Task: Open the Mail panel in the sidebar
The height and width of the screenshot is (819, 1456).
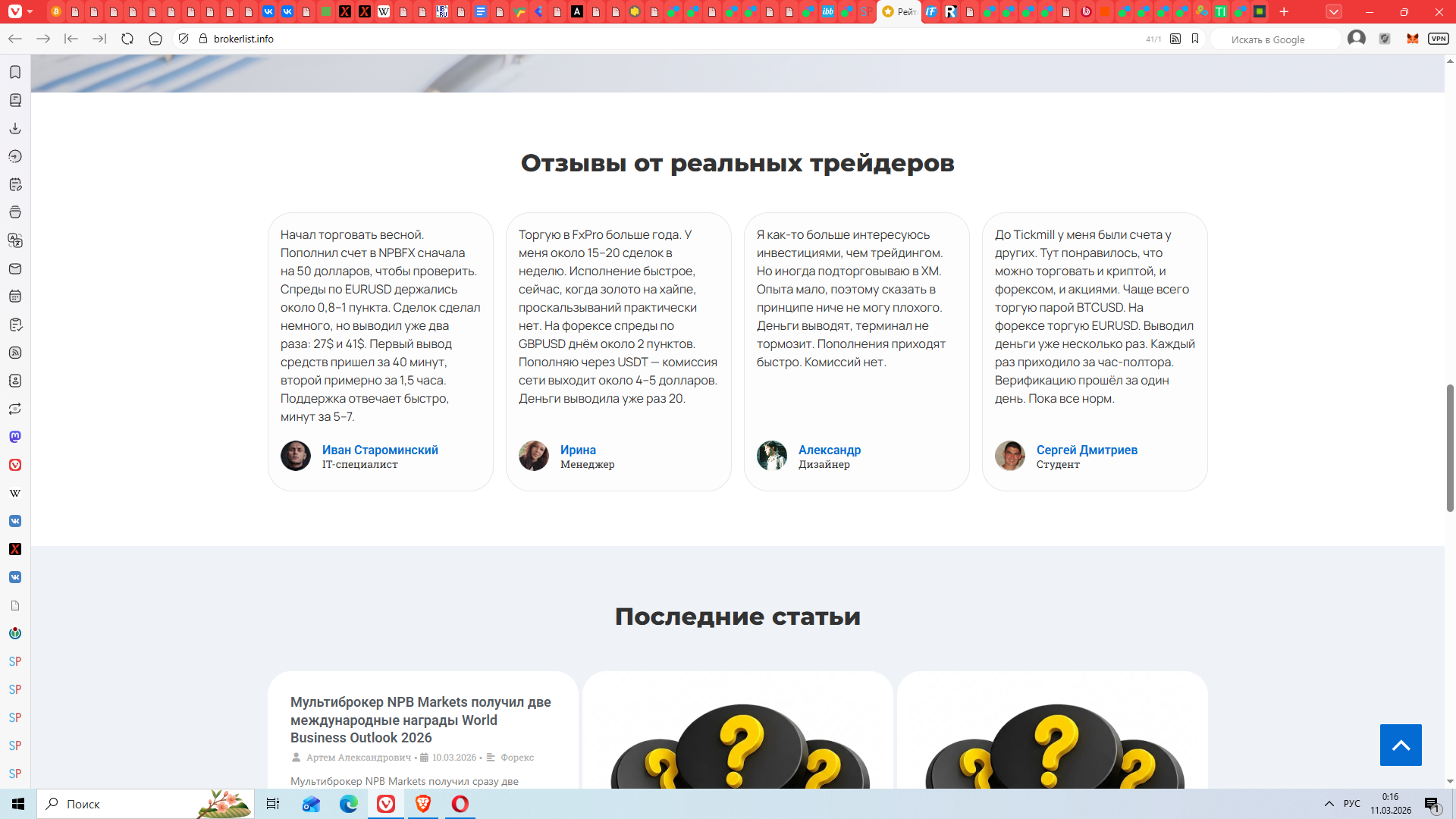Action: coord(15,268)
